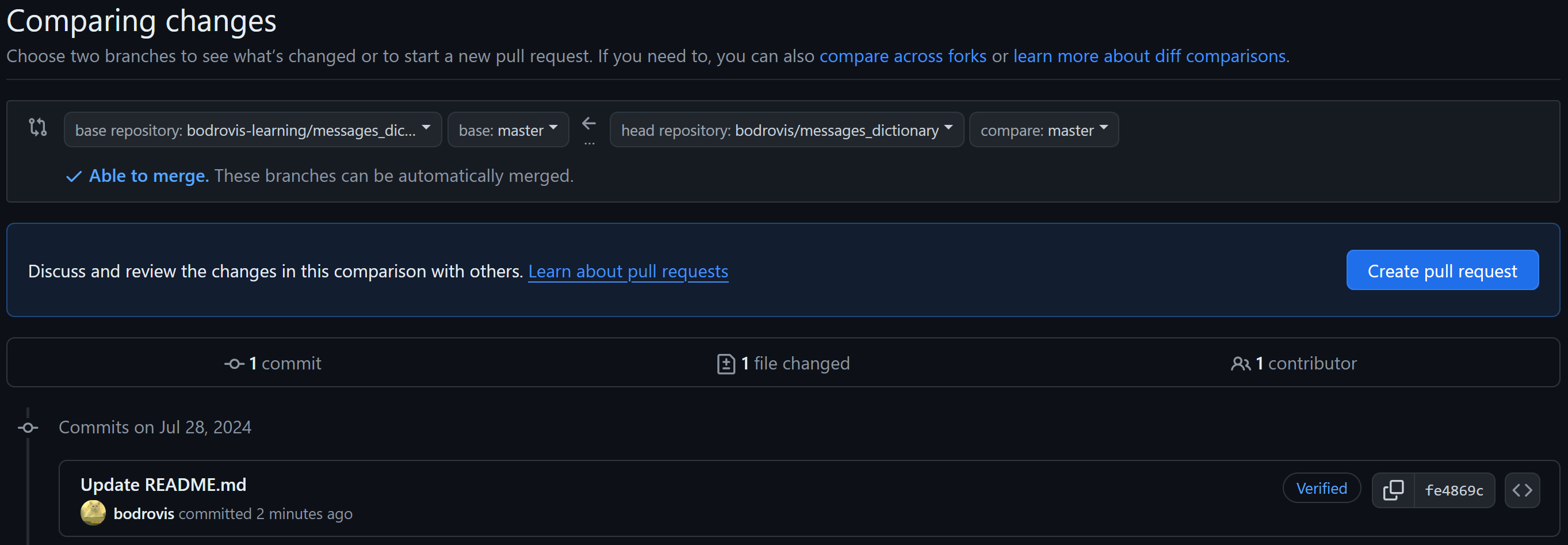Click the Create pull request button
This screenshot has width=1568, height=545.
(x=1442, y=270)
